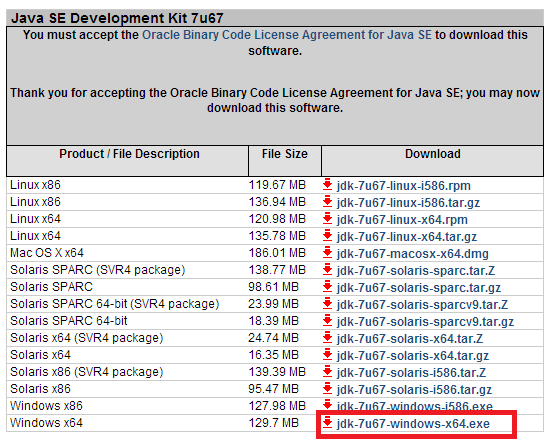Click download arrow icon for jdk-7u67-windows-x64.exe

tap(327, 422)
